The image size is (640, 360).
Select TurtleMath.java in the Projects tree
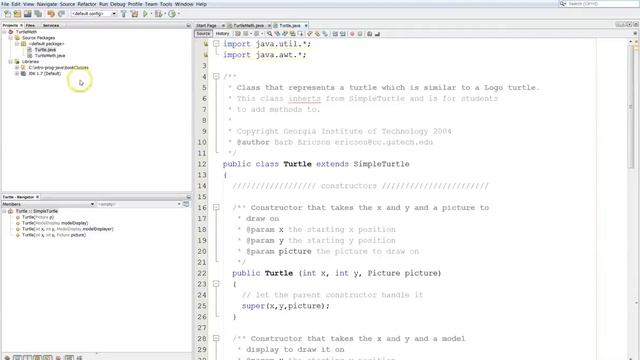[x=50, y=56]
